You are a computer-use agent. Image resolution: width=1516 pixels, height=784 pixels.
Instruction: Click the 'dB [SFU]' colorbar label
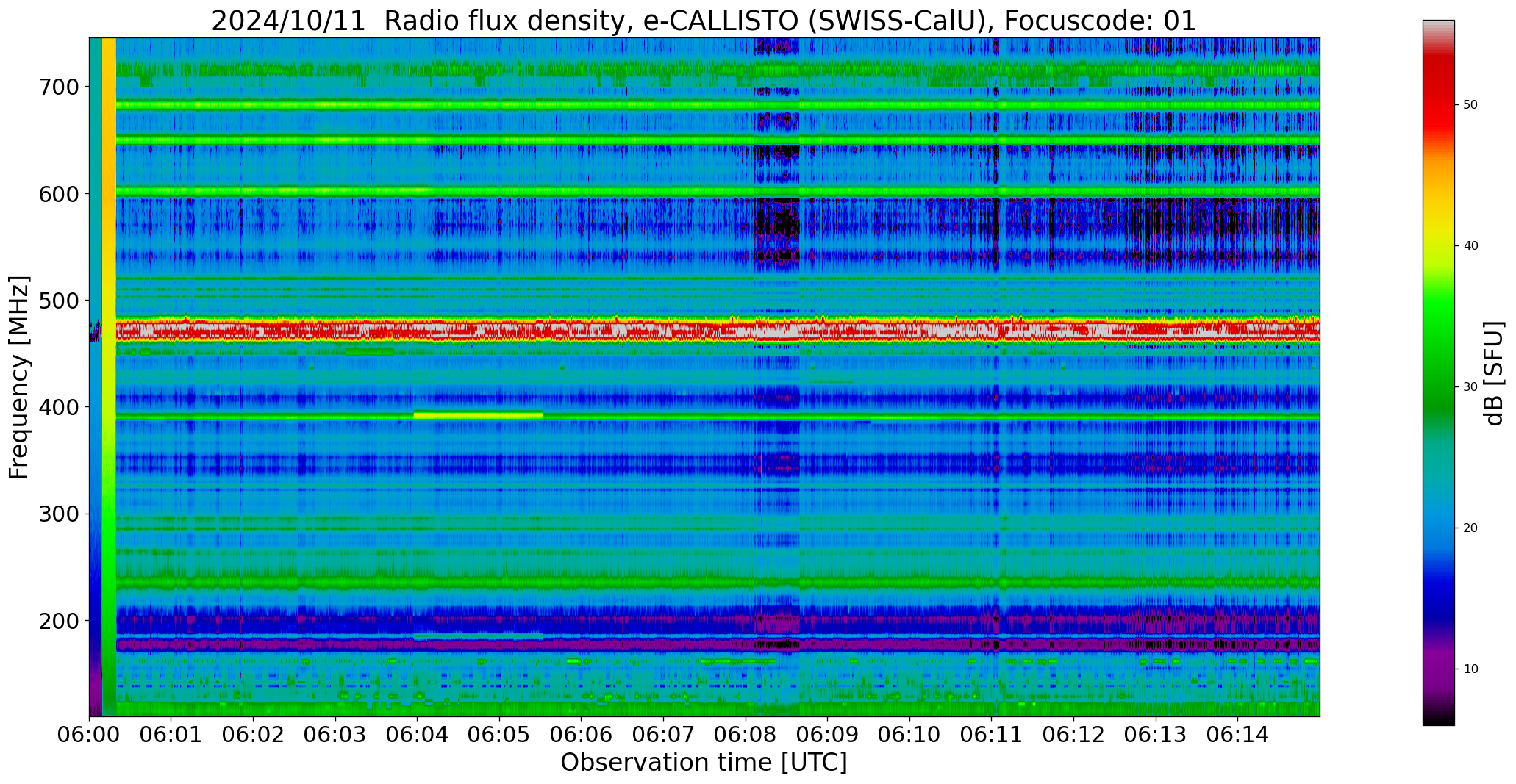(1494, 373)
